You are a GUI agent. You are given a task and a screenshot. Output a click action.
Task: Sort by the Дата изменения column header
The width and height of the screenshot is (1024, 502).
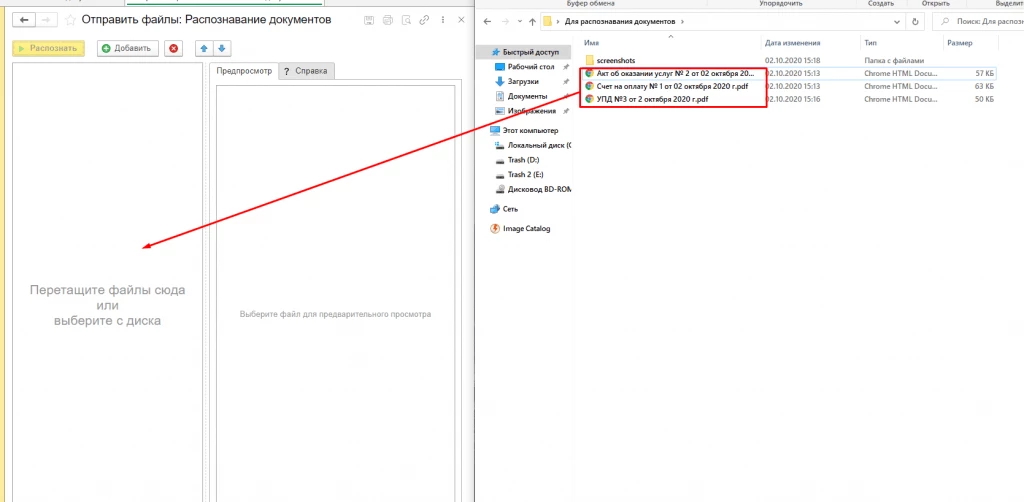pyautogui.click(x=792, y=43)
